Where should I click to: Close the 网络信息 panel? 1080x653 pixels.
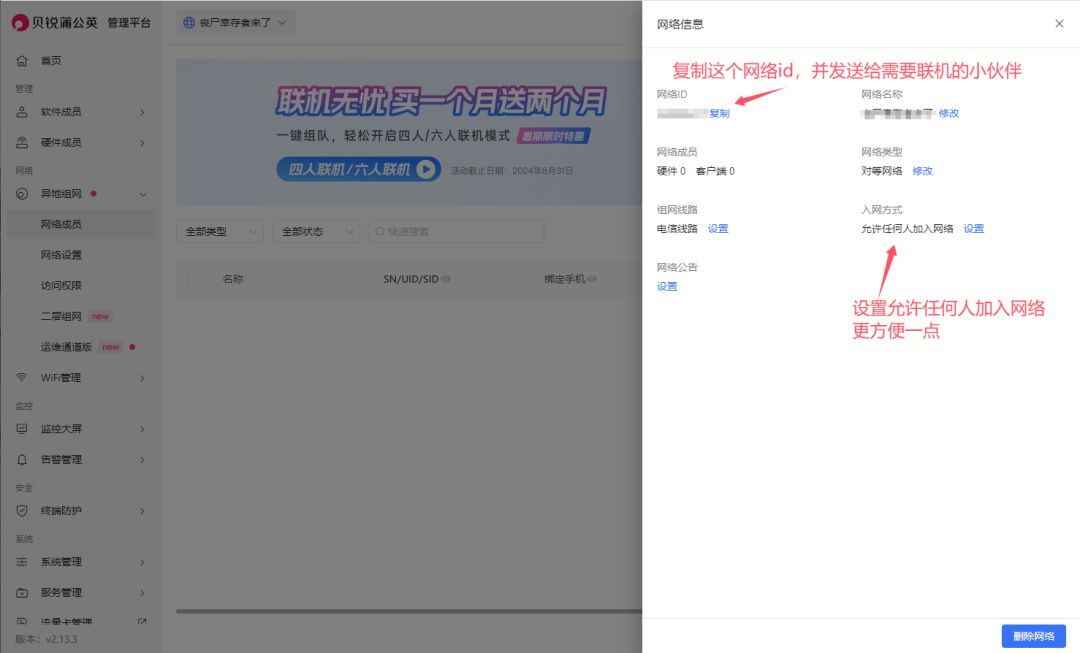pyautogui.click(x=1059, y=23)
